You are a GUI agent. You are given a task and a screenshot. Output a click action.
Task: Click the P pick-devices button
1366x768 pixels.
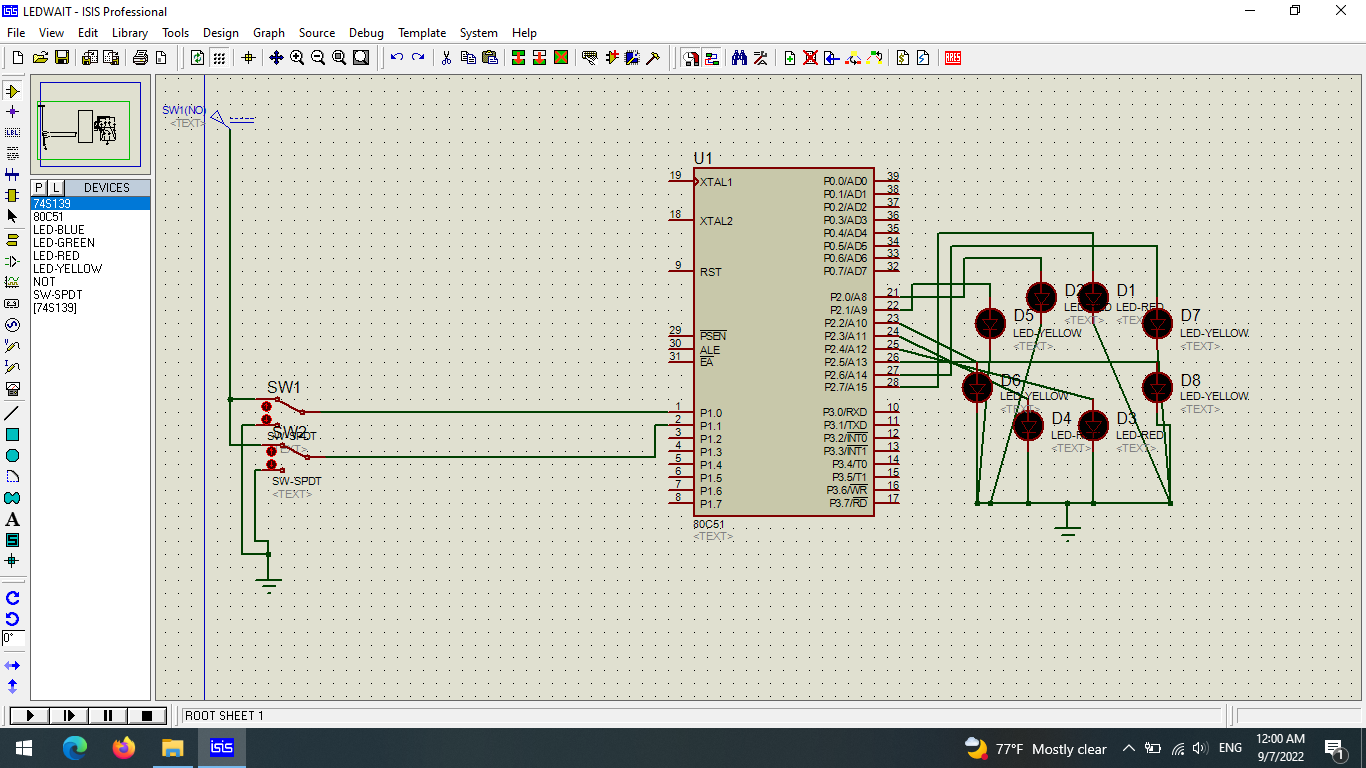38,187
